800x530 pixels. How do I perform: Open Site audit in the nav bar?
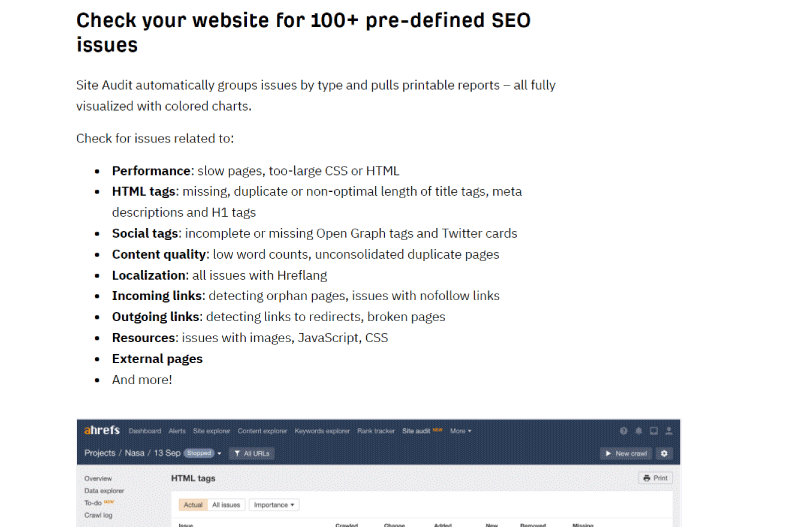(x=416, y=431)
